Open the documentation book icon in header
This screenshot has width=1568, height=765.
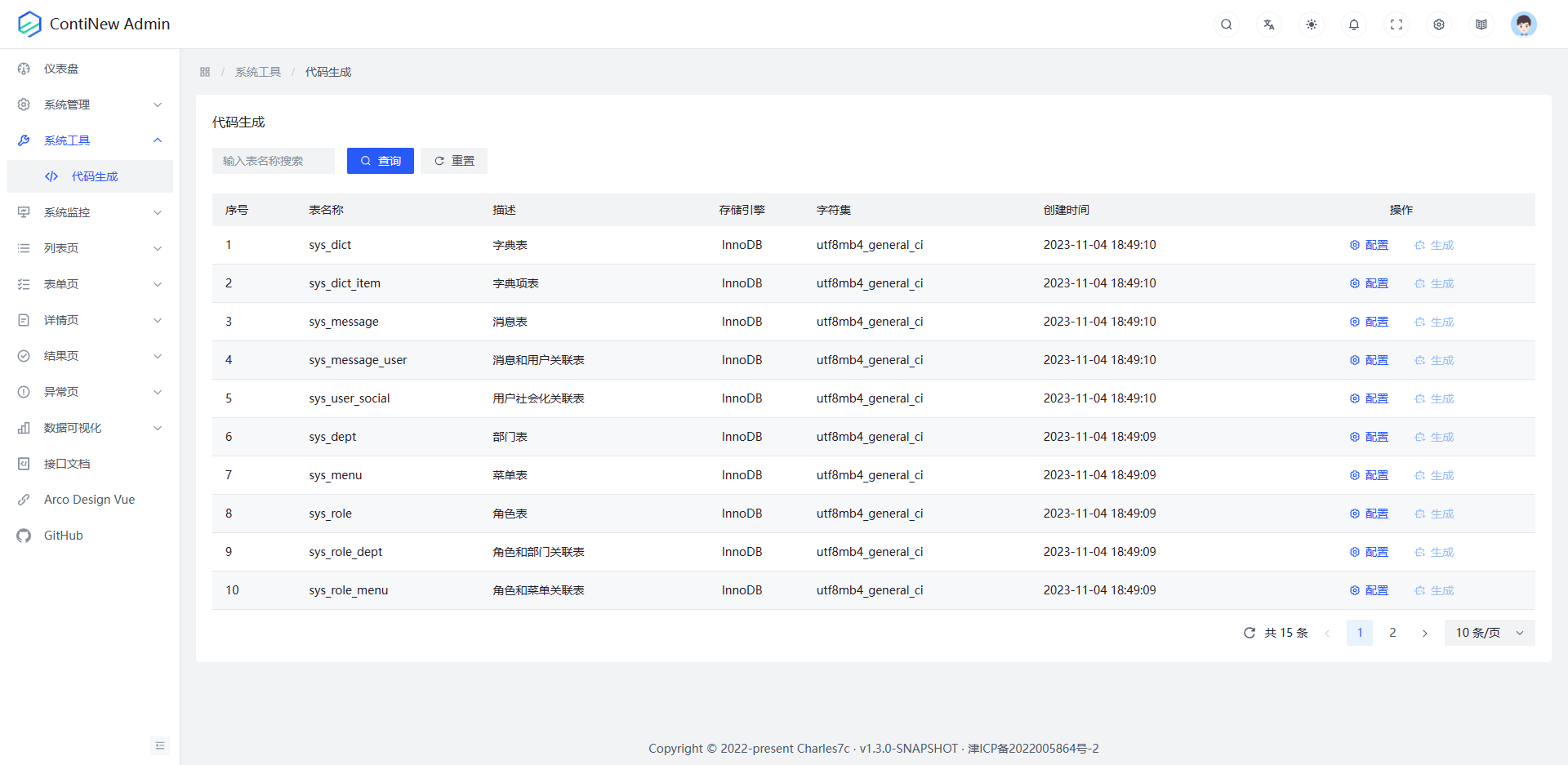click(x=1481, y=24)
